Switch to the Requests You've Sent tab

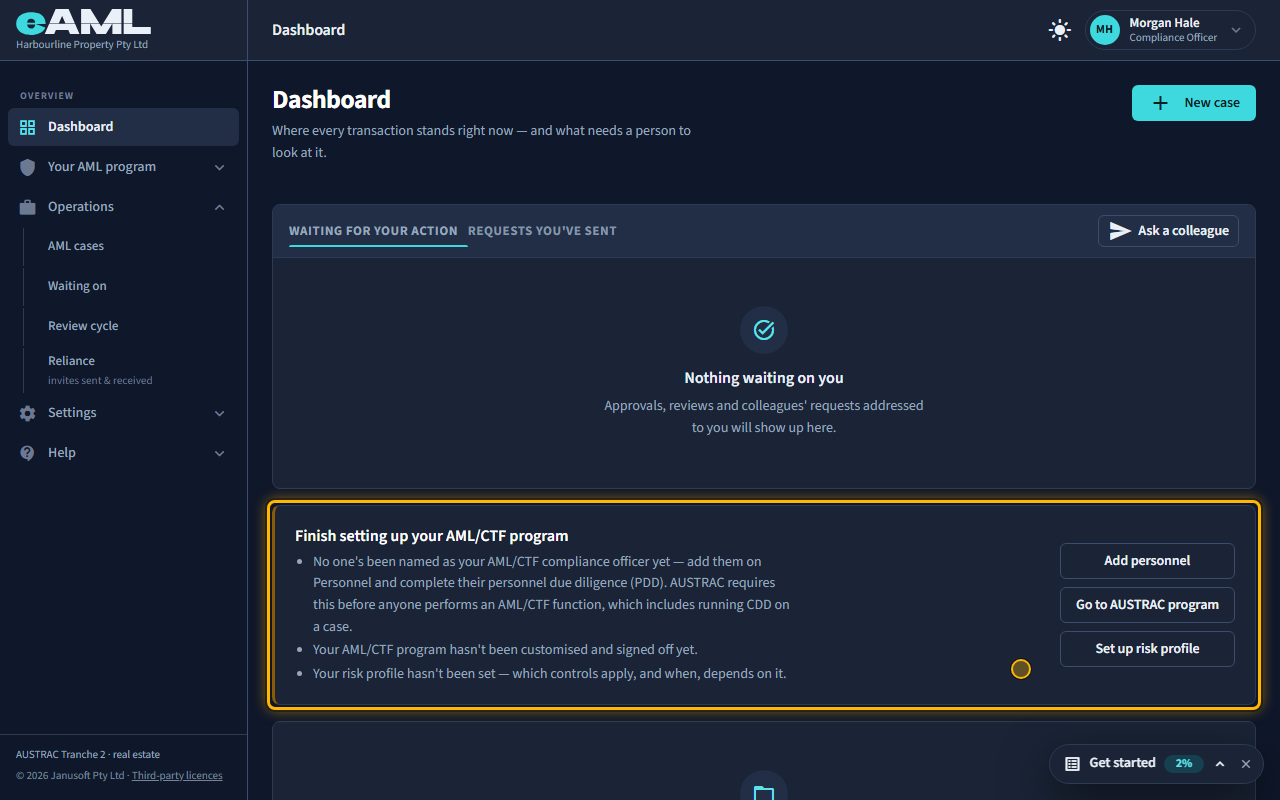click(x=542, y=231)
